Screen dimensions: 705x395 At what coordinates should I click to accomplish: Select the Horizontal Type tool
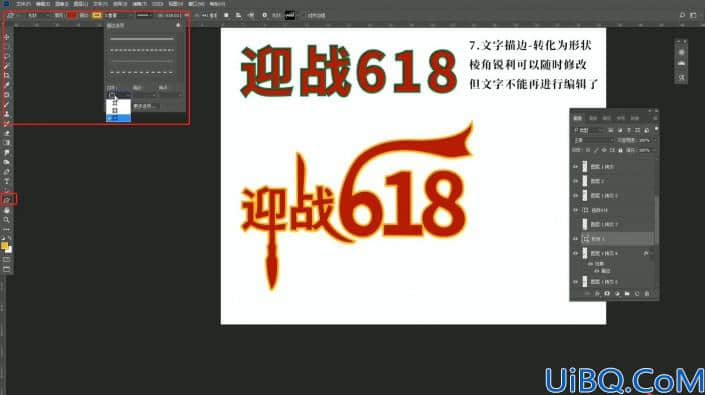pyautogui.click(x=6, y=182)
